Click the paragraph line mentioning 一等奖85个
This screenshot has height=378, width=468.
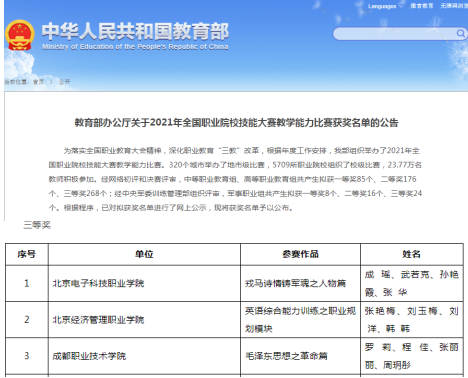[232, 179]
